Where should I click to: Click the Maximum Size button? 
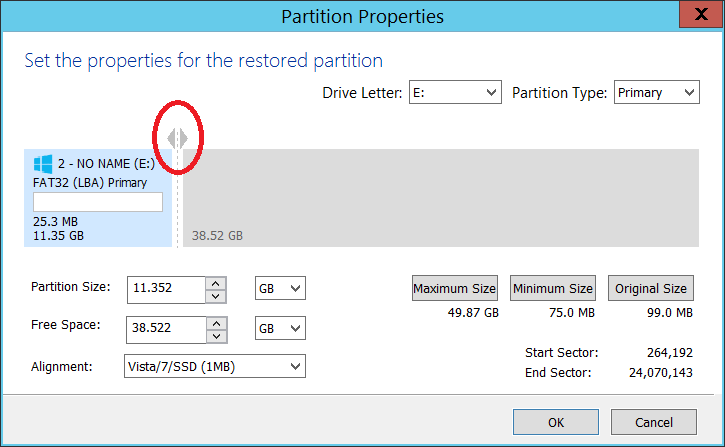pos(455,288)
